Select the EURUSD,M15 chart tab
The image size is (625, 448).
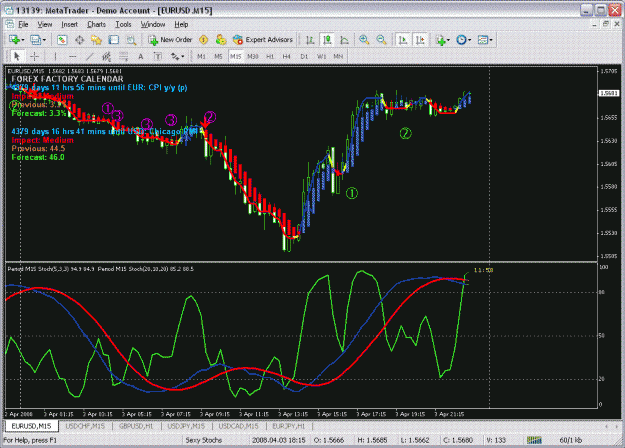coord(31,426)
